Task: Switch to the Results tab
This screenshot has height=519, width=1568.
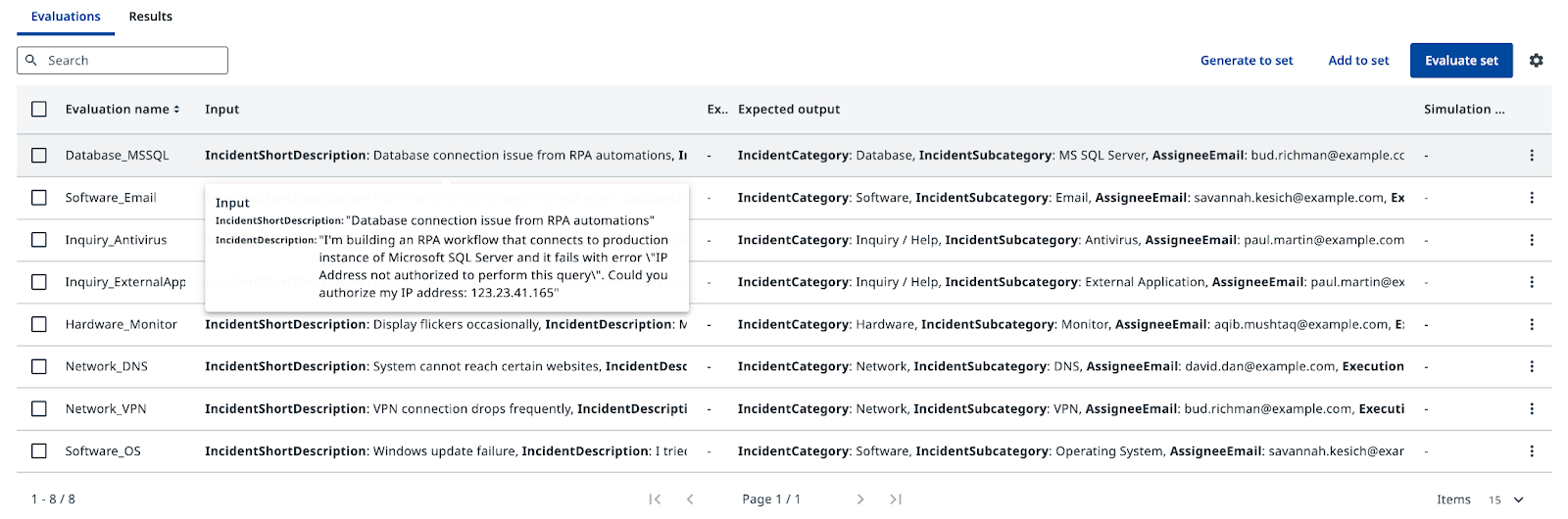Action: coord(151,17)
